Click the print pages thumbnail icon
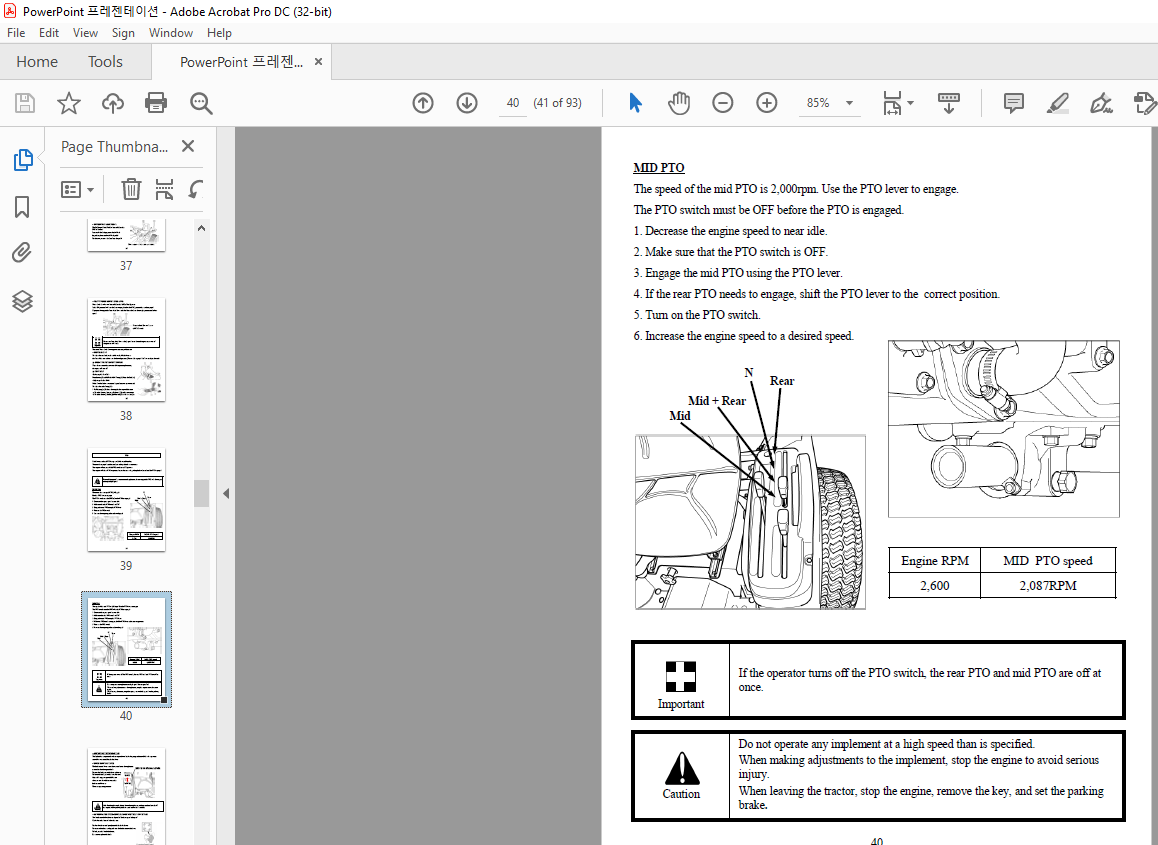Screen dimensions: 1158x845 tap(164, 189)
